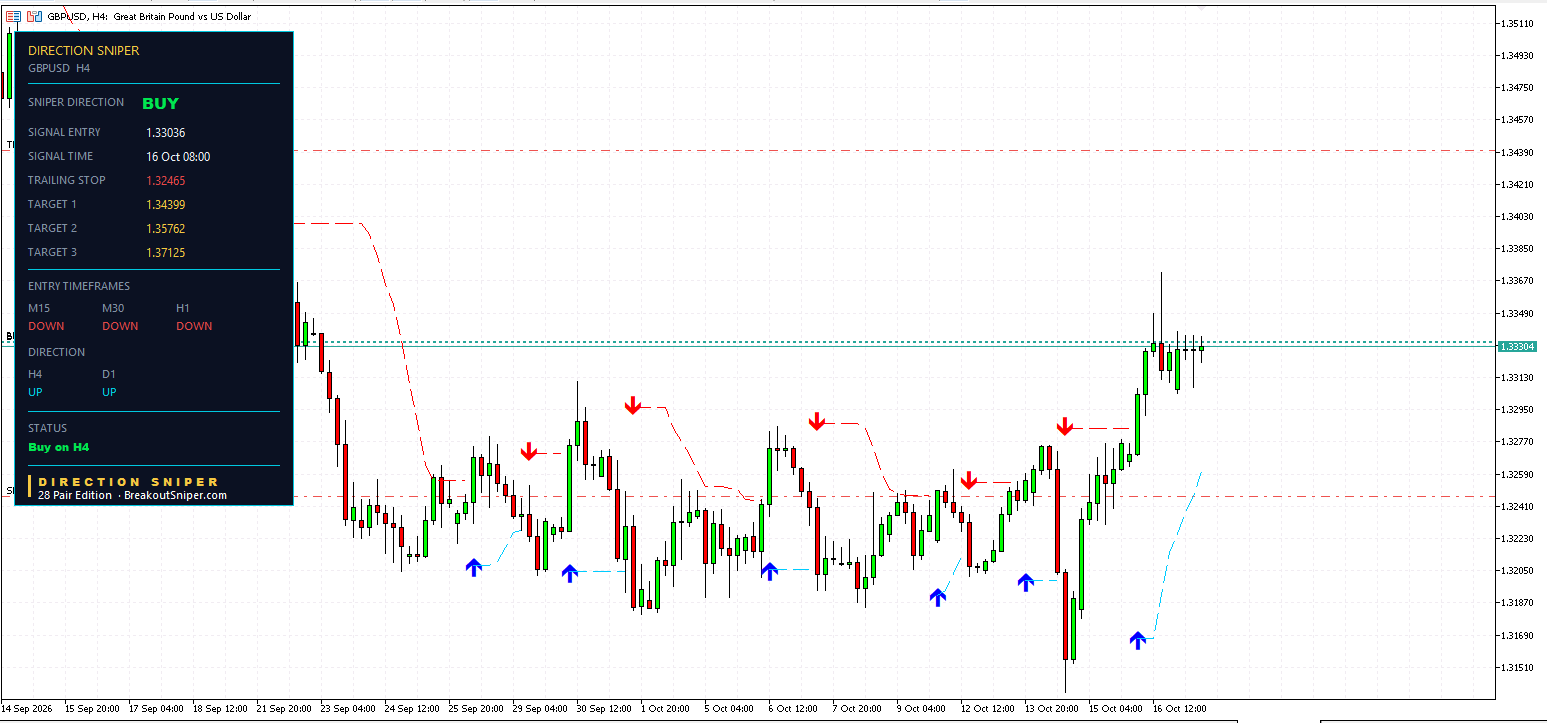Select the second blue up arrow from the left

[x=570, y=573]
